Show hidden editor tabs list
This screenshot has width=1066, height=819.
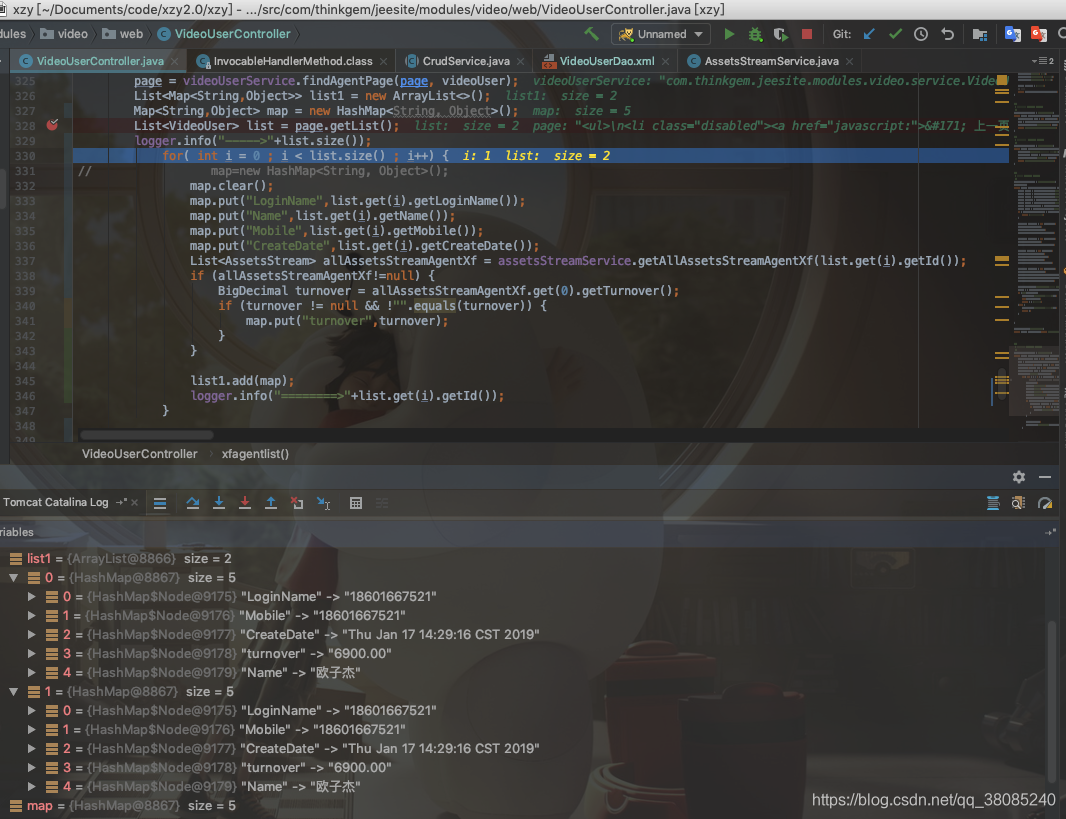1043,61
